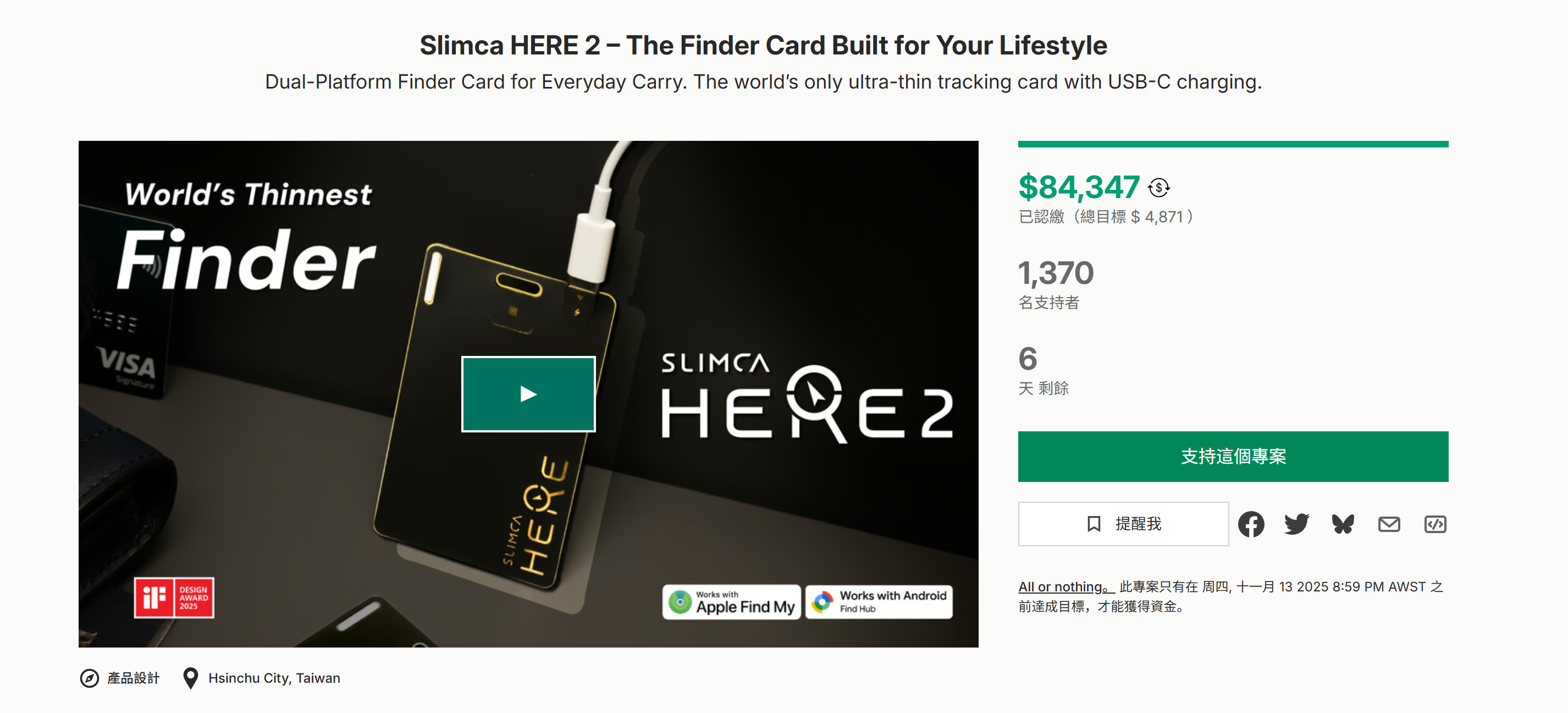
Task: Share project via email envelope icon
Action: 1388,524
